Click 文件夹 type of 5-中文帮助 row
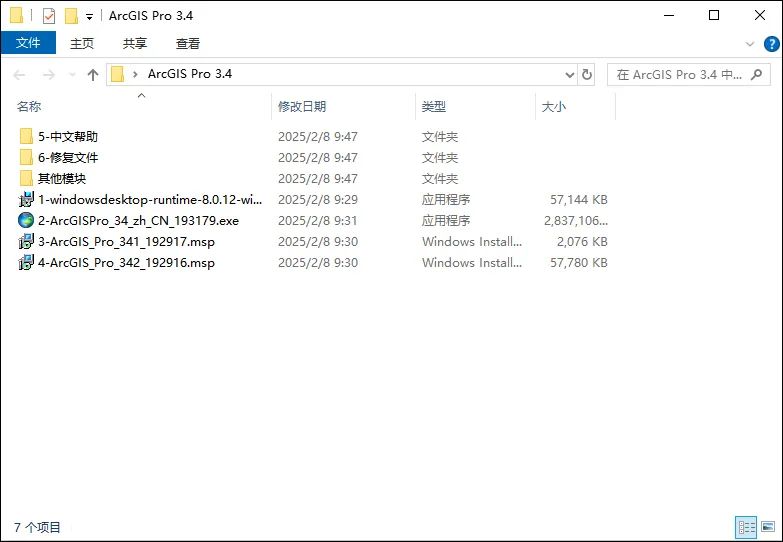 point(439,136)
